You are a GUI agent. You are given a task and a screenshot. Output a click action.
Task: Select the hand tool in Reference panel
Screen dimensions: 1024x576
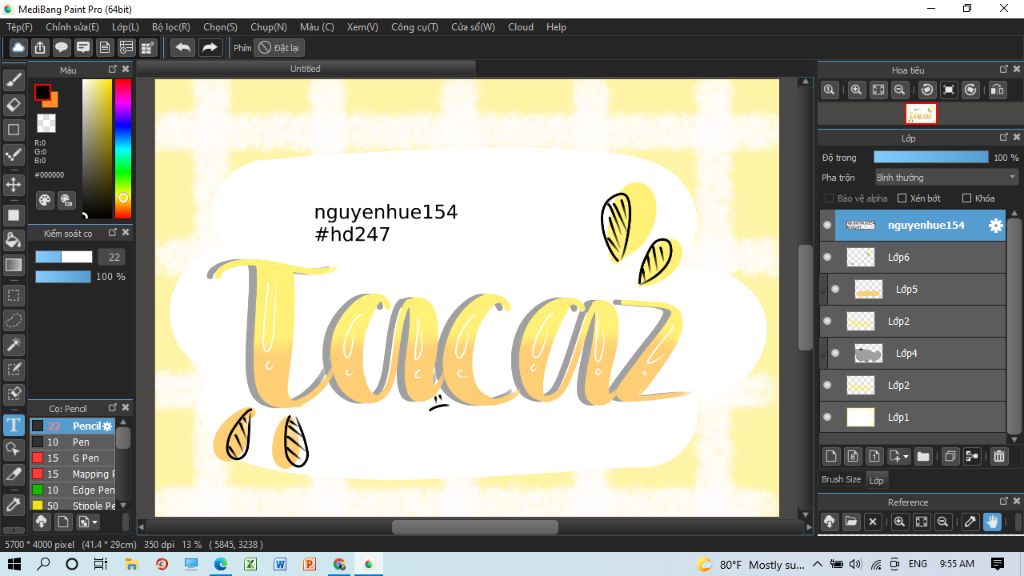tap(992, 521)
